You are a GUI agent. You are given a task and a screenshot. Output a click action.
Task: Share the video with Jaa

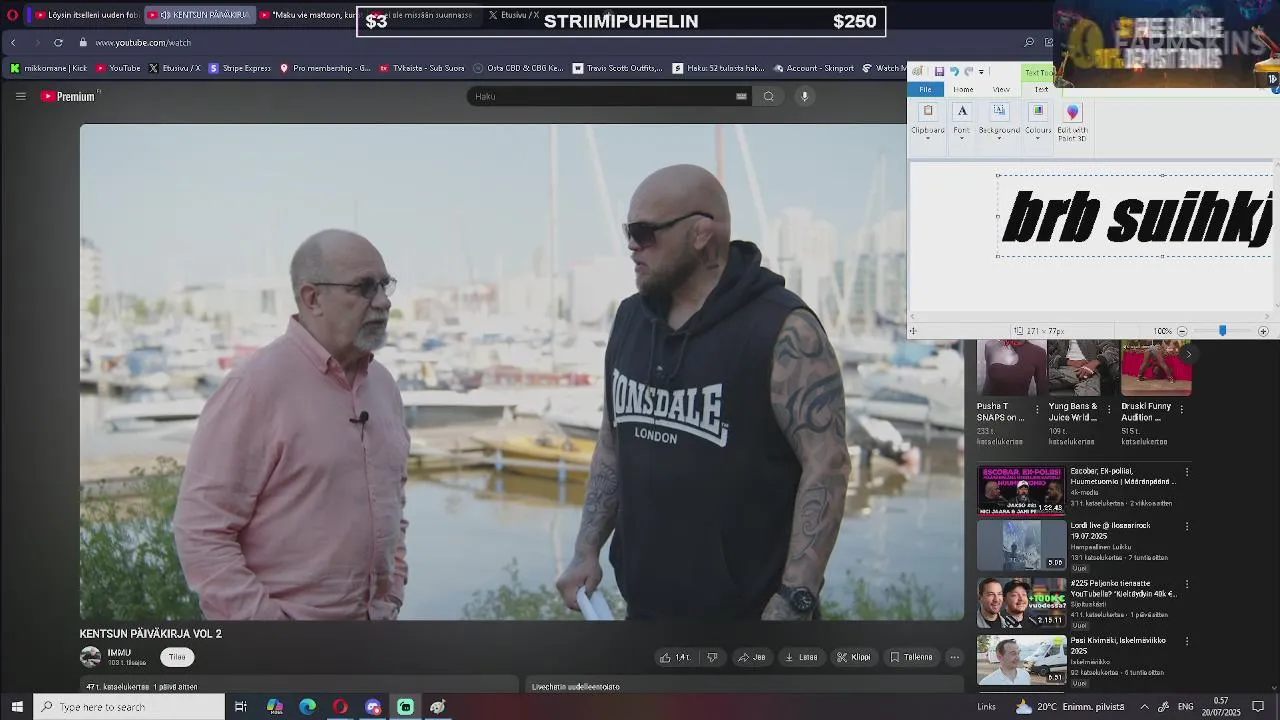(x=752, y=657)
